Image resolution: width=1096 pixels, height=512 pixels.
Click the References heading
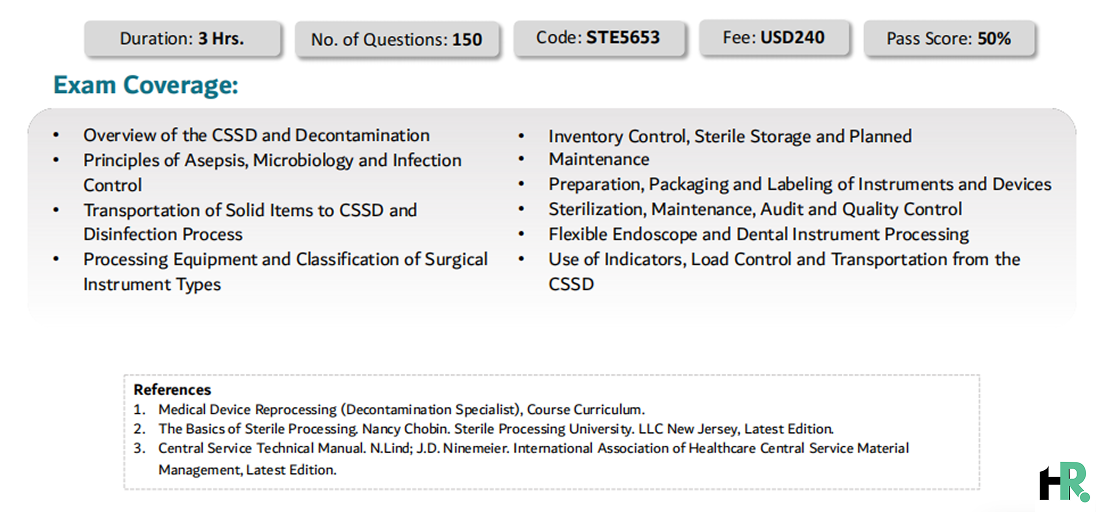coord(172,390)
